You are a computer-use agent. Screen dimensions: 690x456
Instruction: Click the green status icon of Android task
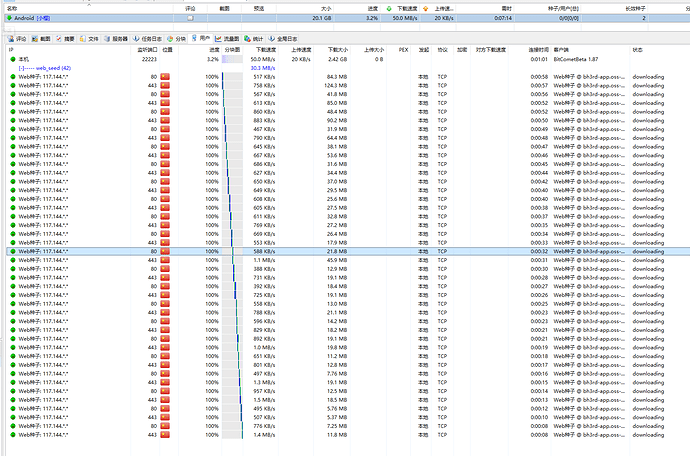tap(10, 18)
